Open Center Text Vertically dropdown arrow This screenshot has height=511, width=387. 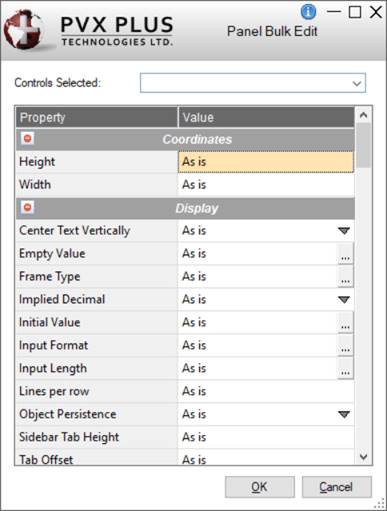point(344,231)
